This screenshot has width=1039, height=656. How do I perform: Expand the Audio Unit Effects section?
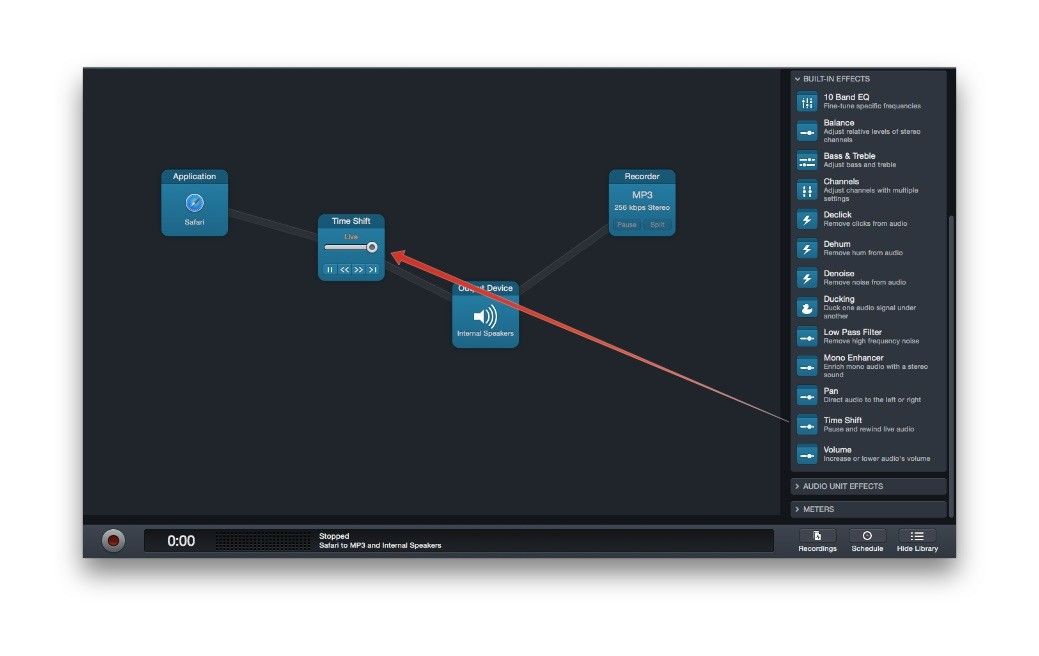[842, 486]
